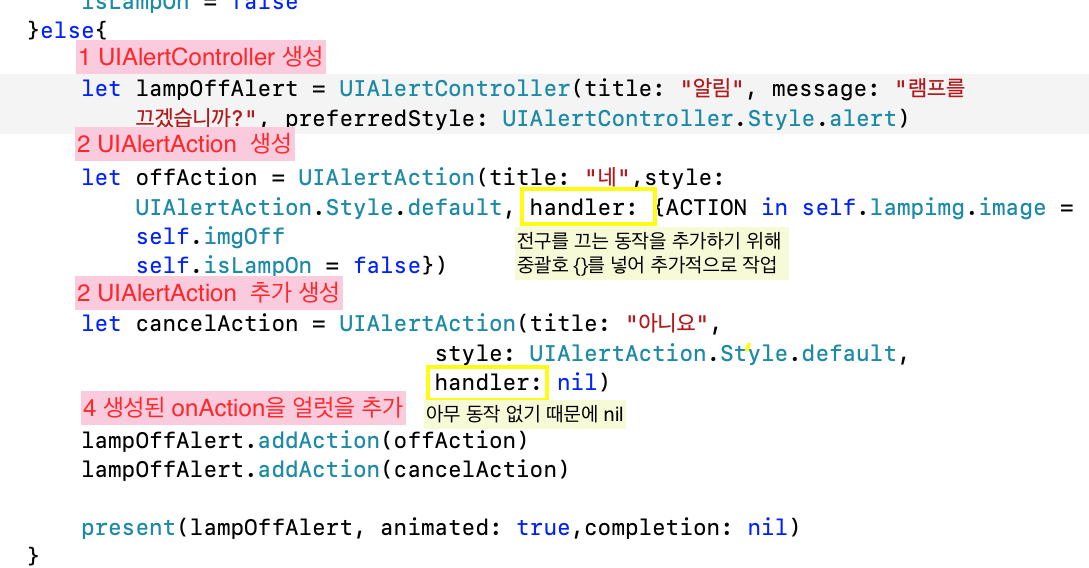Select UIAlertController before (title: "알림"
Viewport: 1089px width, 568px height.
[x=455, y=89]
